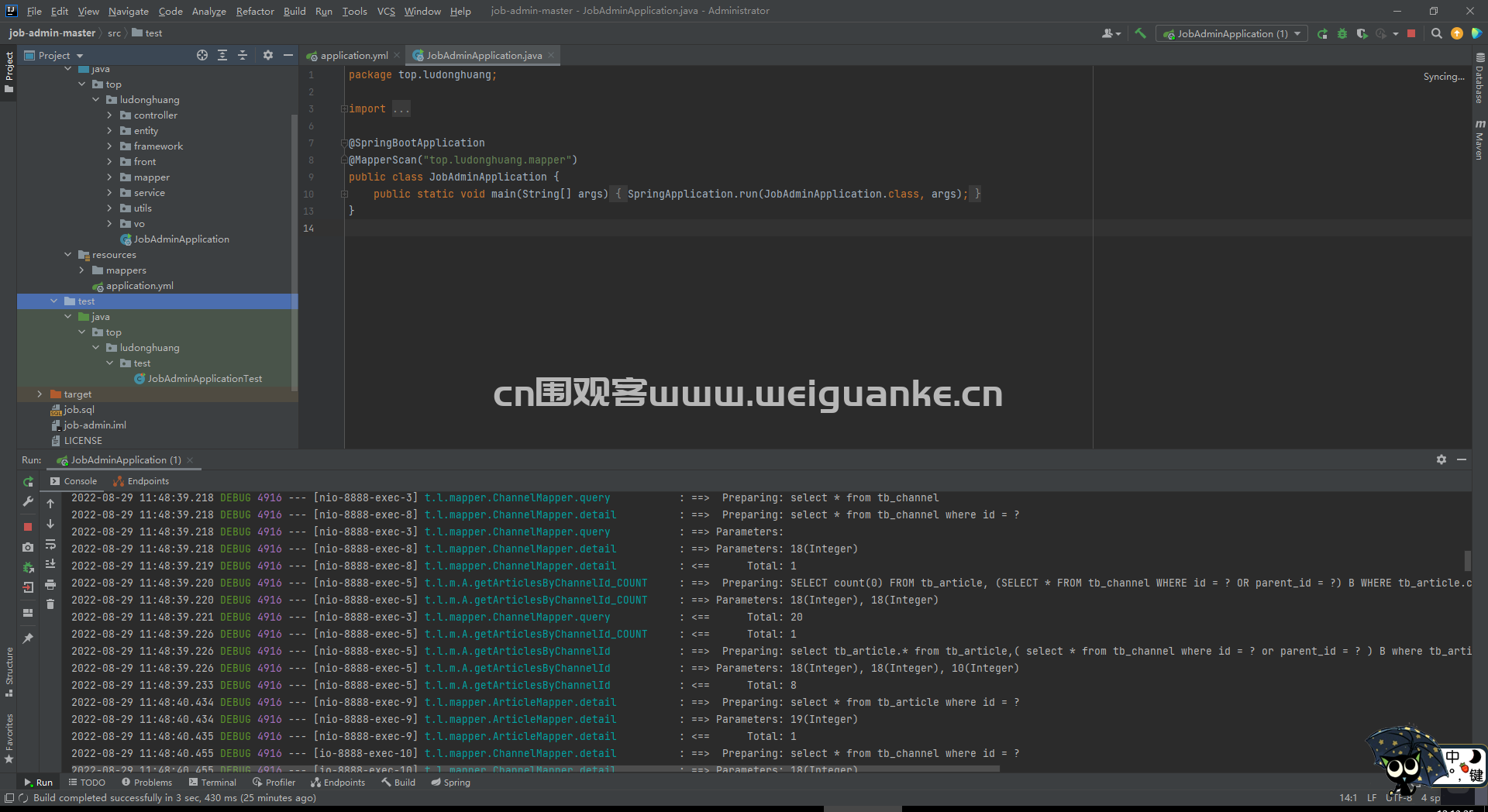Clear all console output with trash icon
Image resolution: width=1488 pixels, height=812 pixels.
50,604
